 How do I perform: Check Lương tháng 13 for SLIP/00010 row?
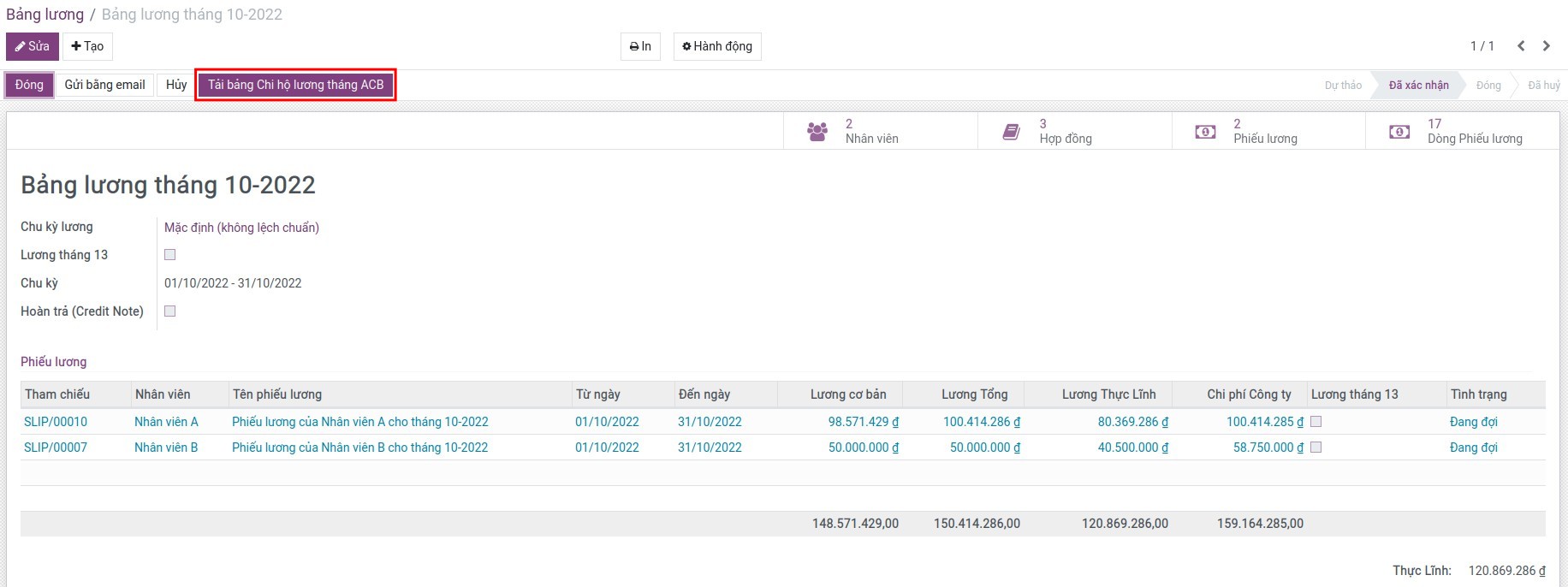1316,422
